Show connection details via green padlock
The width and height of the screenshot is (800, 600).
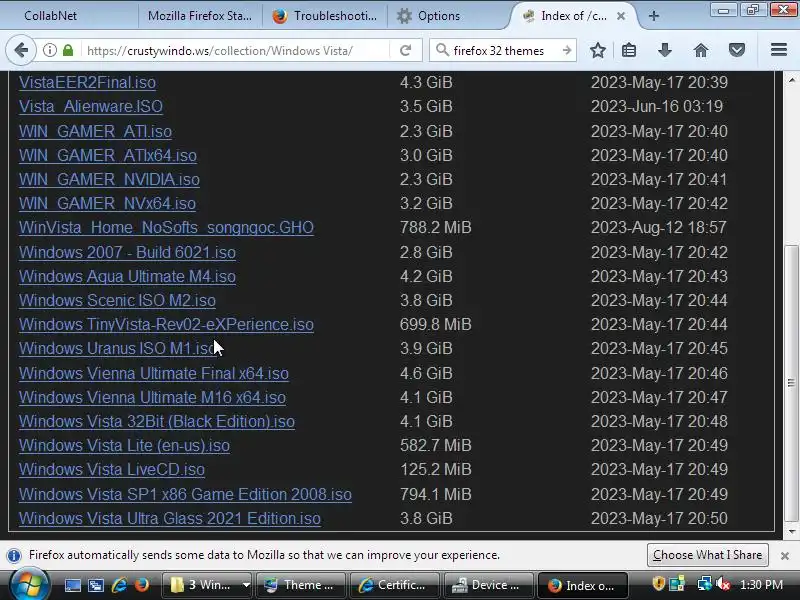click(x=68, y=51)
